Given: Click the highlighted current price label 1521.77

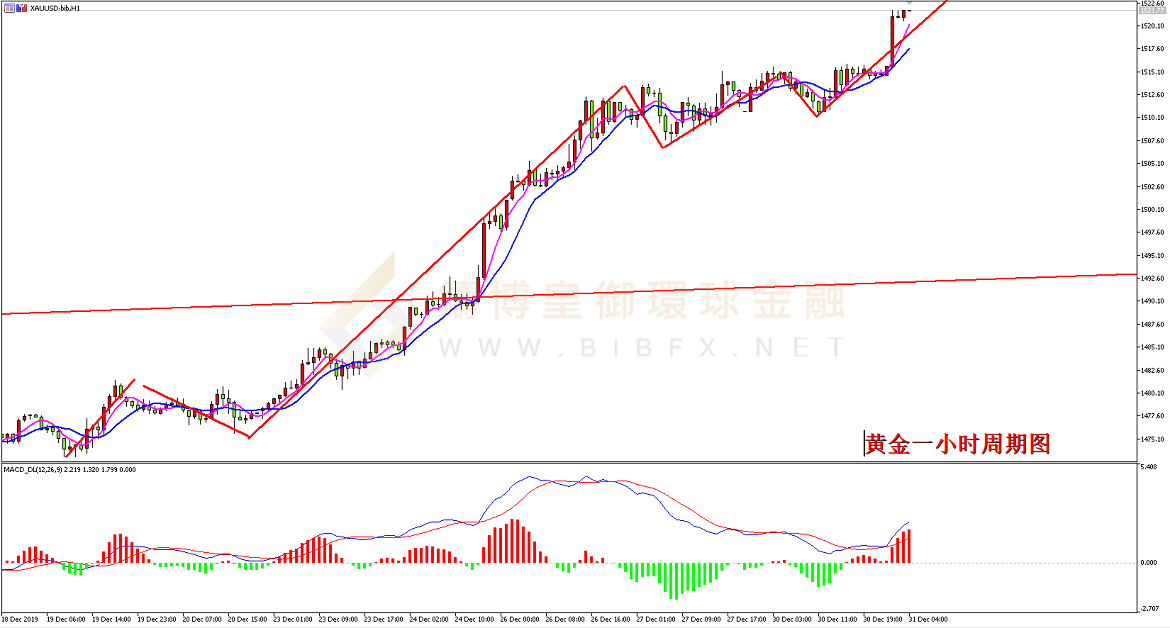Looking at the screenshot, I should pos(1152,11).
